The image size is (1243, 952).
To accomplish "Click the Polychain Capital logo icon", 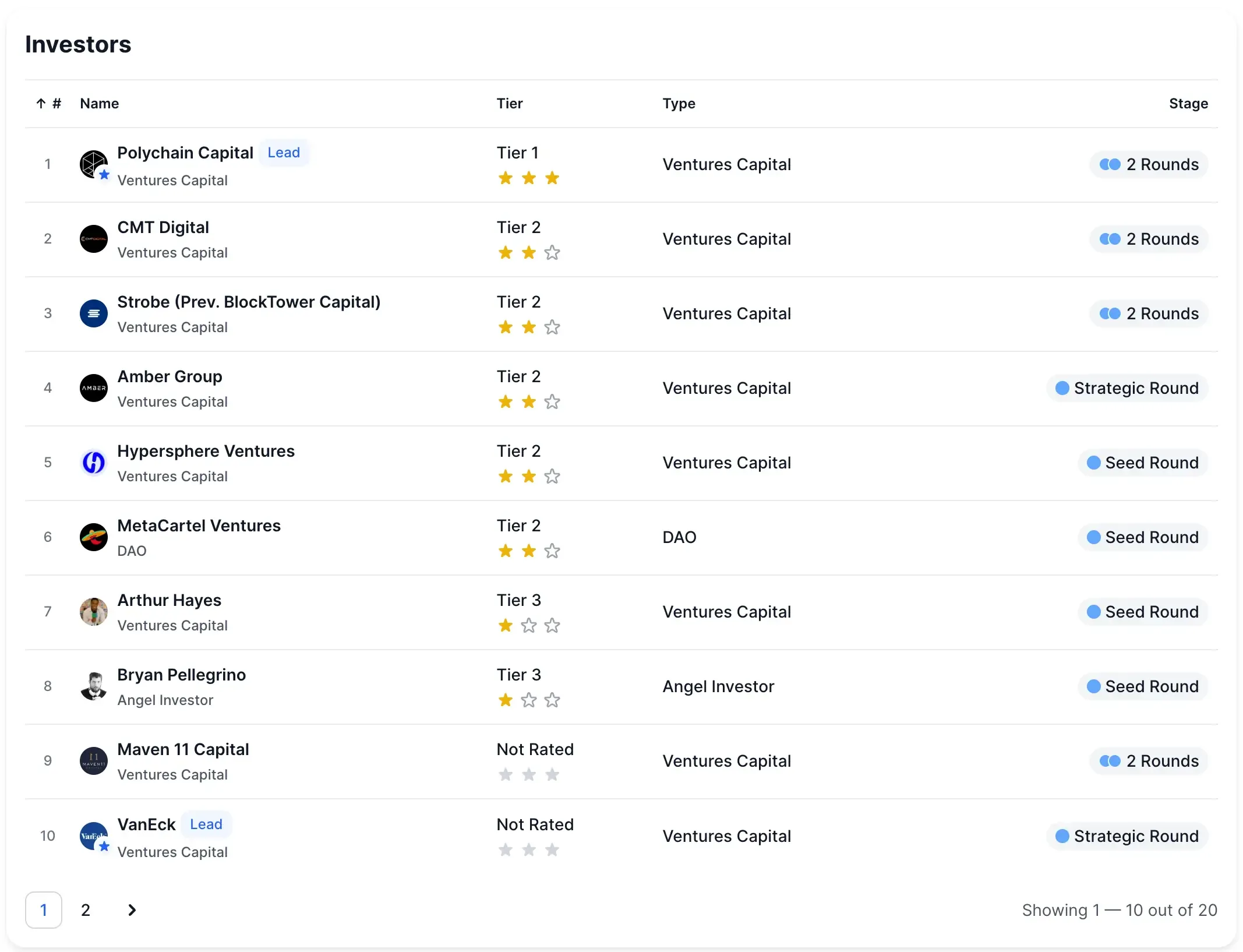I will coord(93,164).
